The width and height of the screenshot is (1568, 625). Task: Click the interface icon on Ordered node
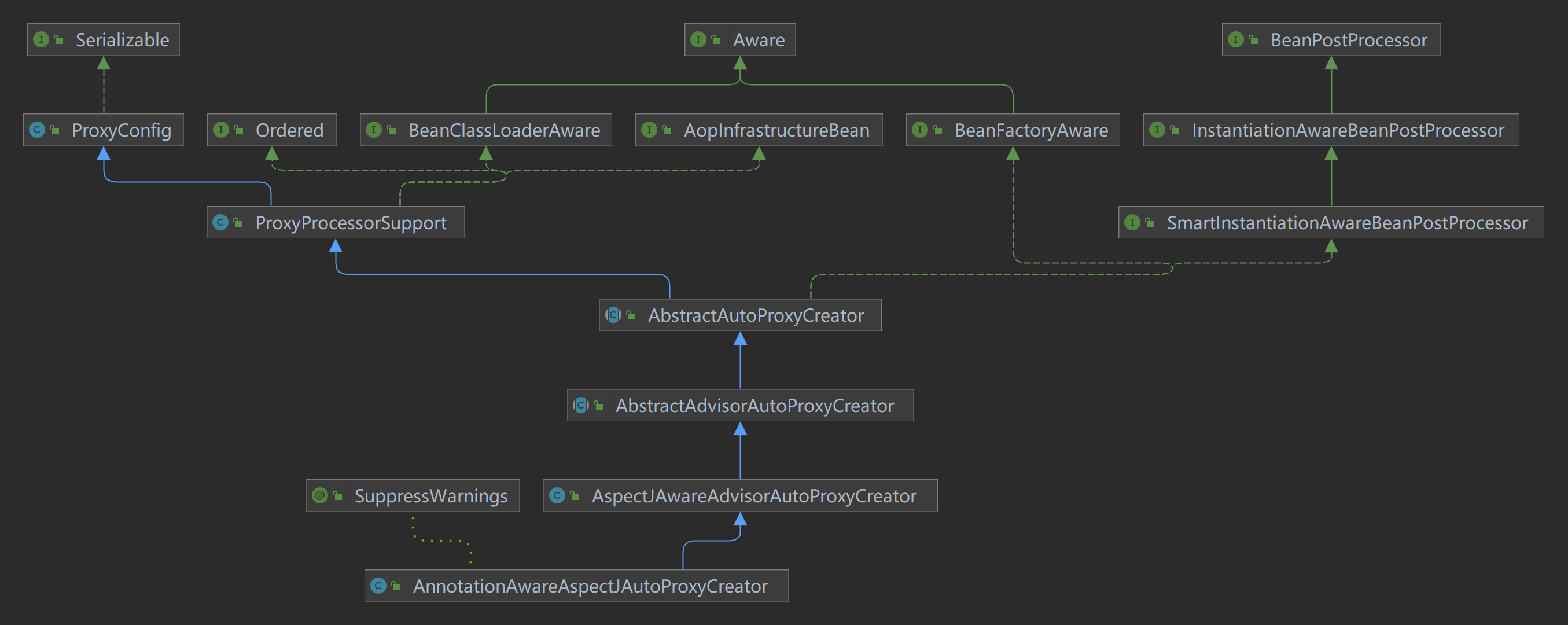pyautogui.click(x=221, y=130)
